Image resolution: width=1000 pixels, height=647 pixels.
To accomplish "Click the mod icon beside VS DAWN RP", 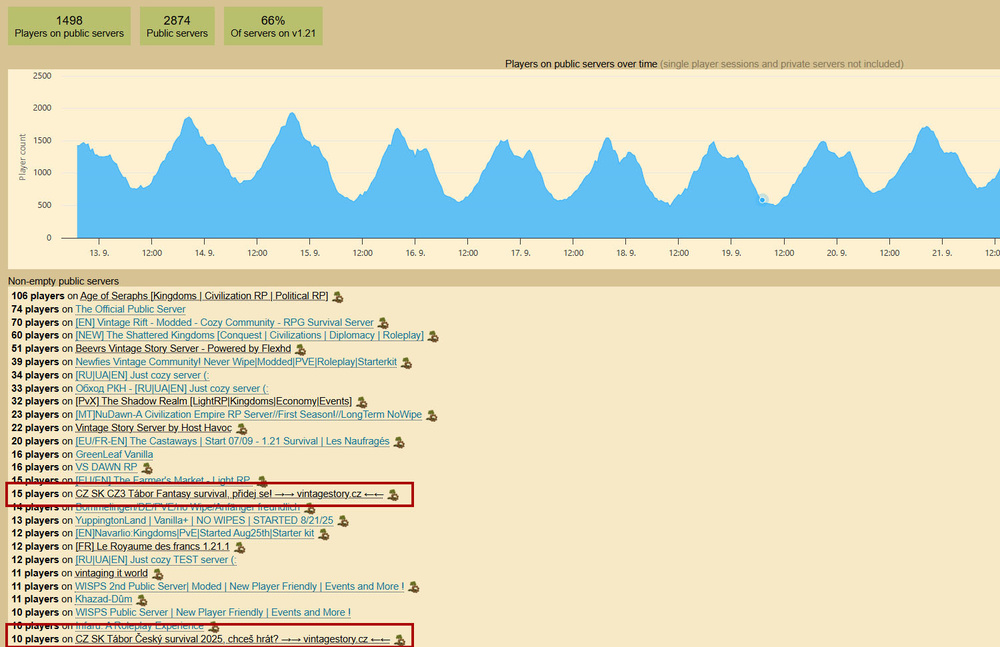I will click(147, 468).
